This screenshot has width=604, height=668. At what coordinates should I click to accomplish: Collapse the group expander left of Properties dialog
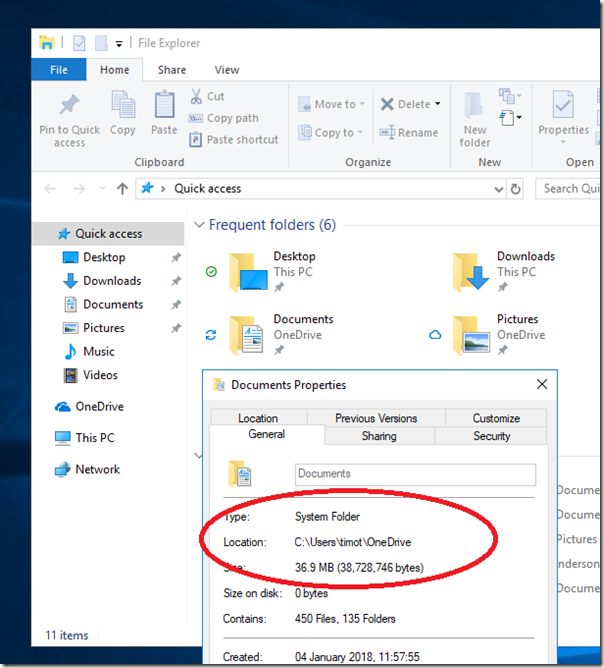[198, 455]
